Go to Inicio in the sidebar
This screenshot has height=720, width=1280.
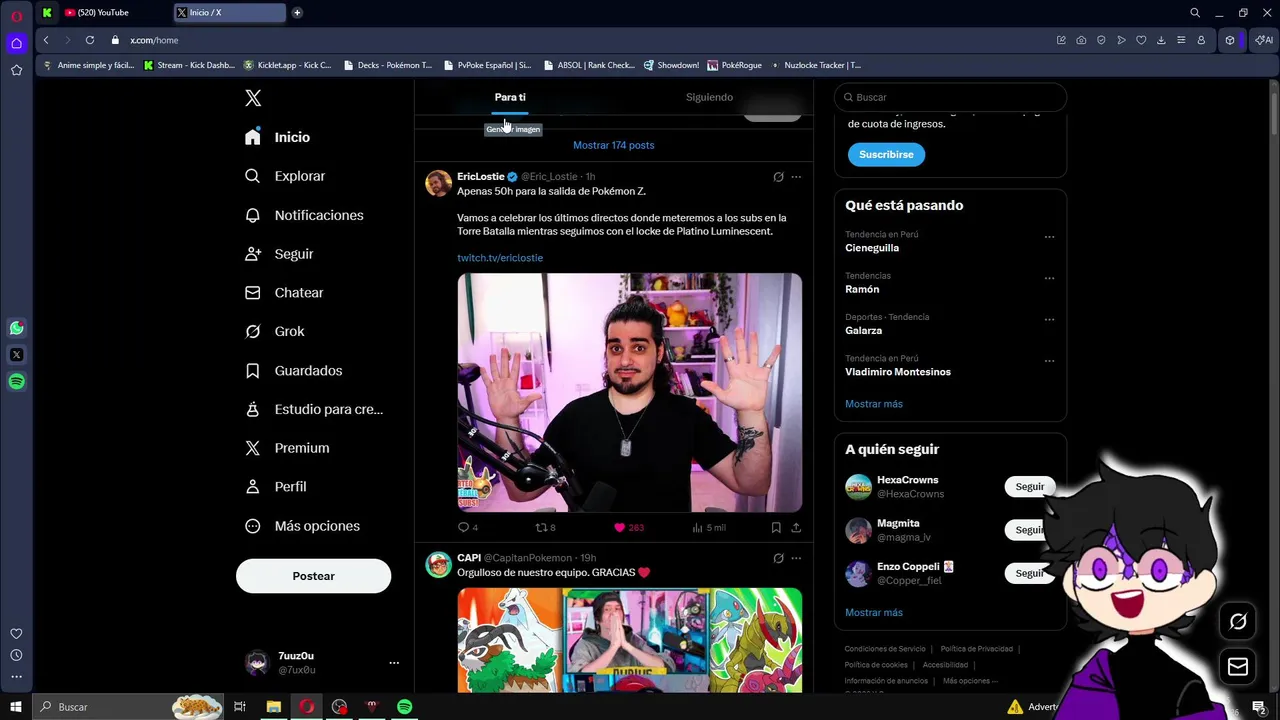278,137
